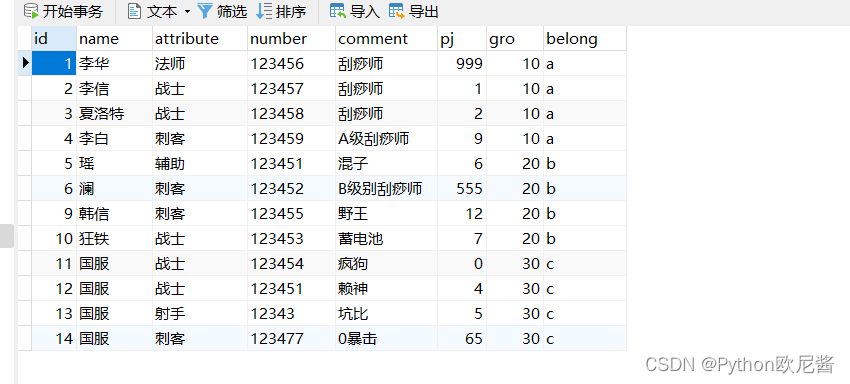This screenshot has width=850, height=384.
Task: Select the row header for id 9
Action: click(x=25, y=213)
